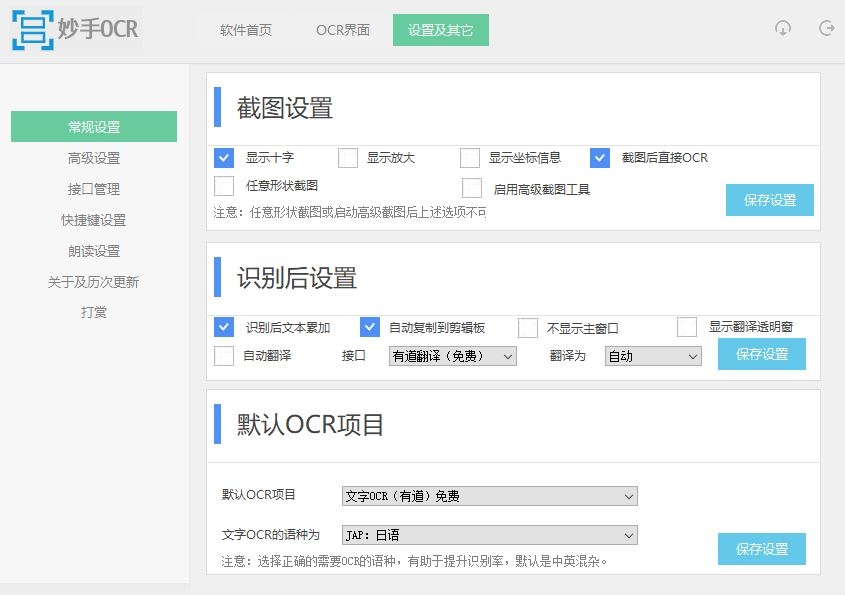Click the note starting 注意：任意形状截图
Image resolution: width=845 pixels, height=595 pixels.
[350, 212]
